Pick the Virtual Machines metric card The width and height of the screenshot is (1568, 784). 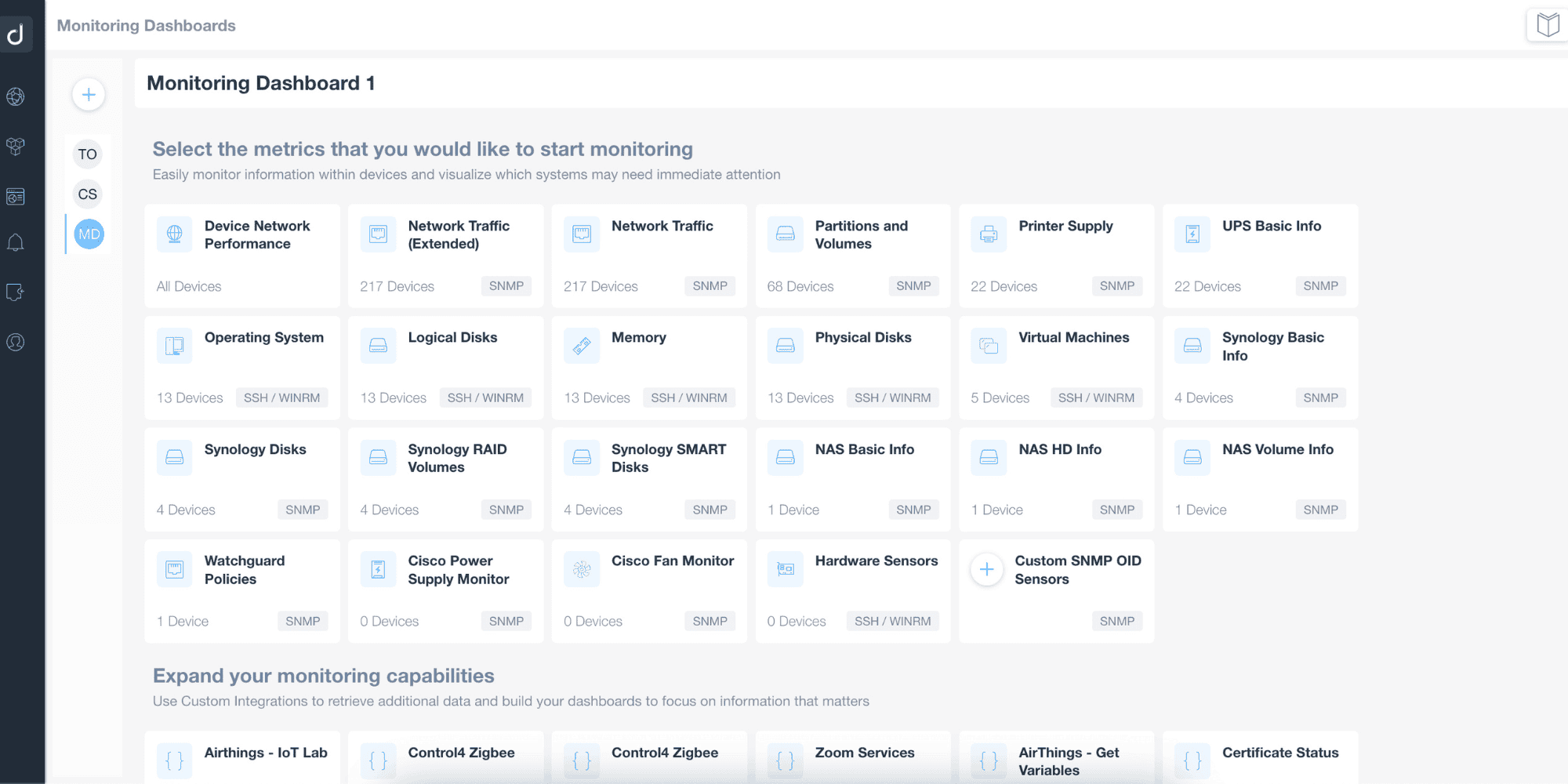coord(1056,367)
